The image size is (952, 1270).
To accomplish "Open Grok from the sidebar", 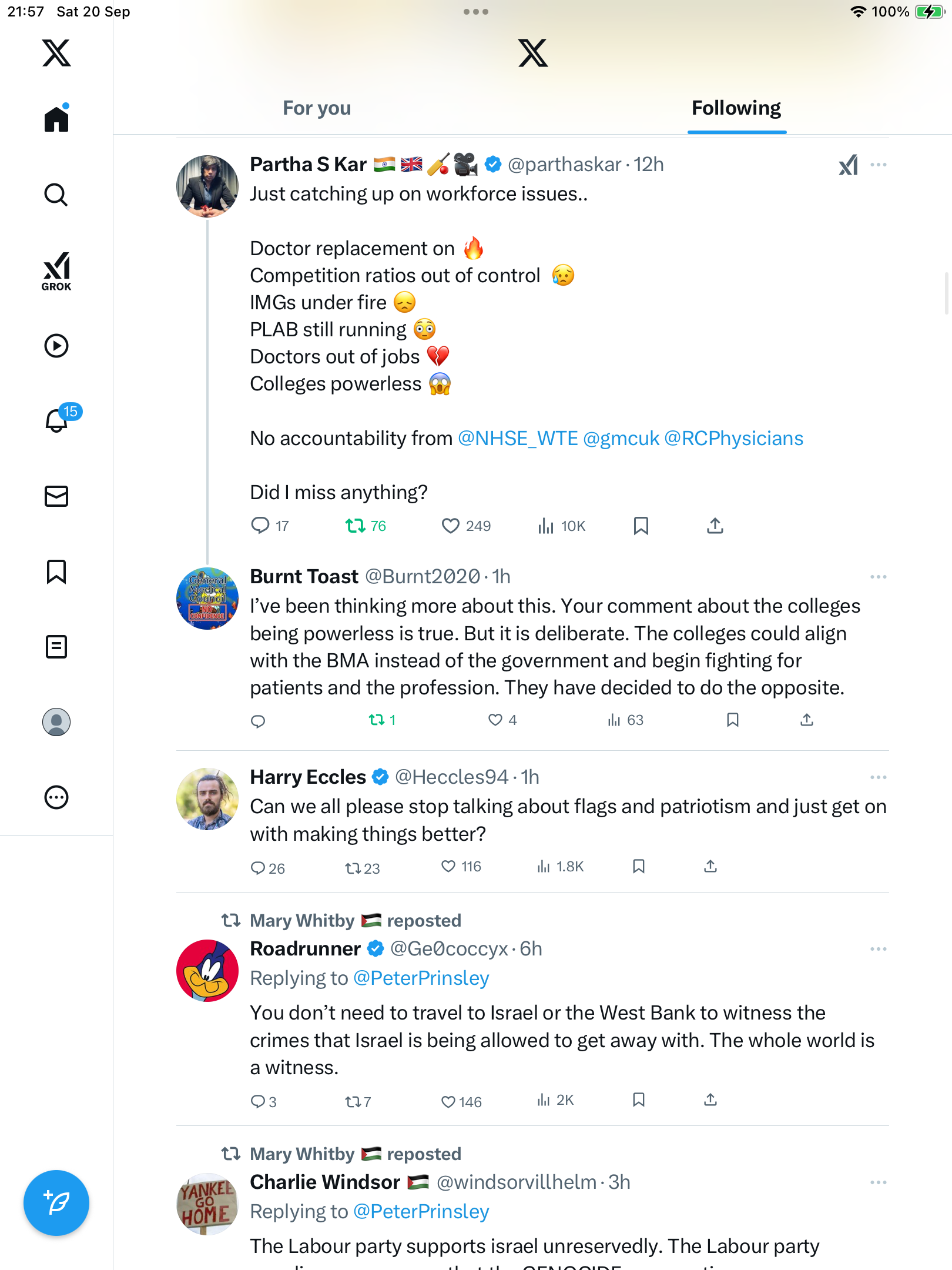I will click(56, 272).
